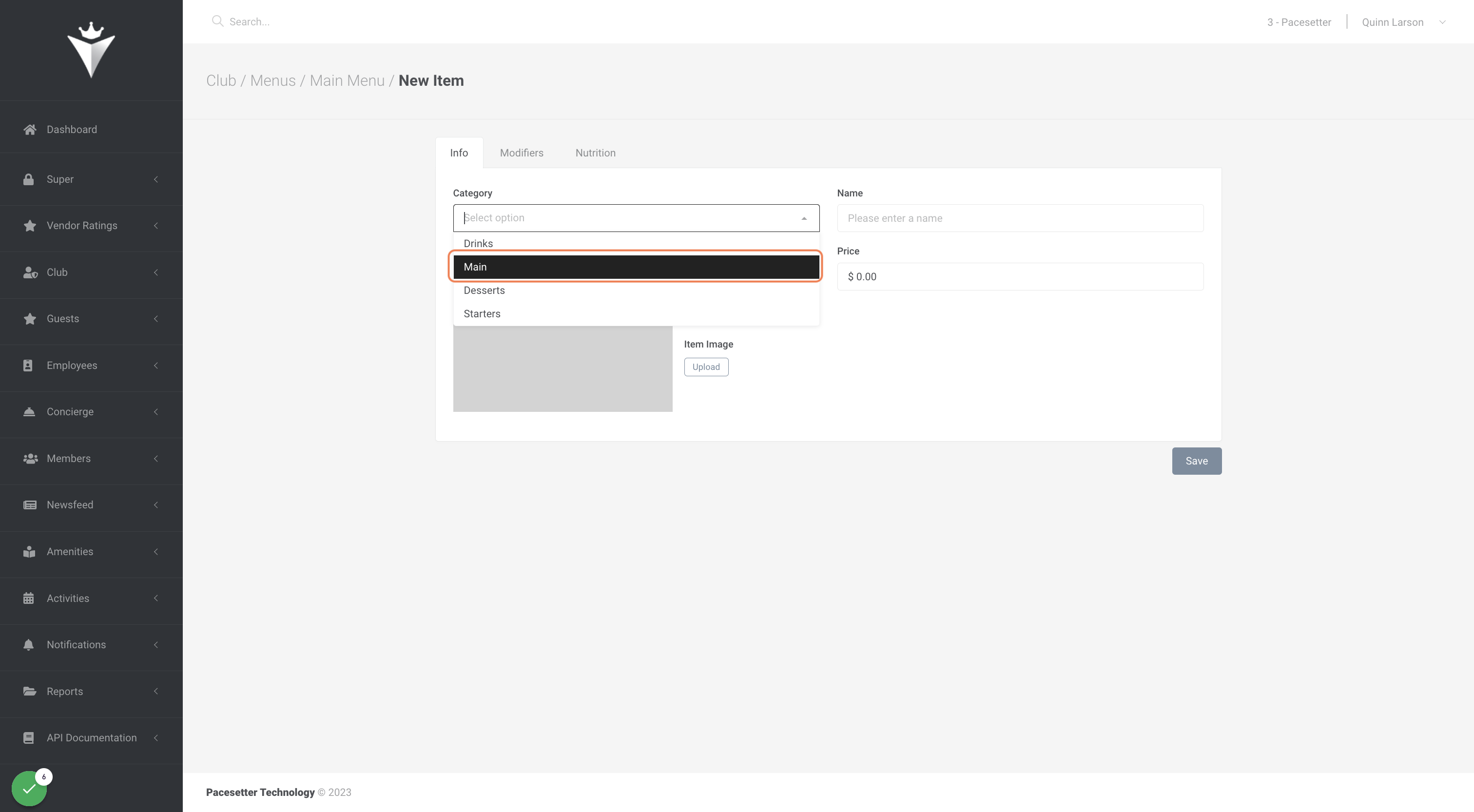Click the Newsfeed icon in sidebar
Screen dimensions: 1474x812
30,505
